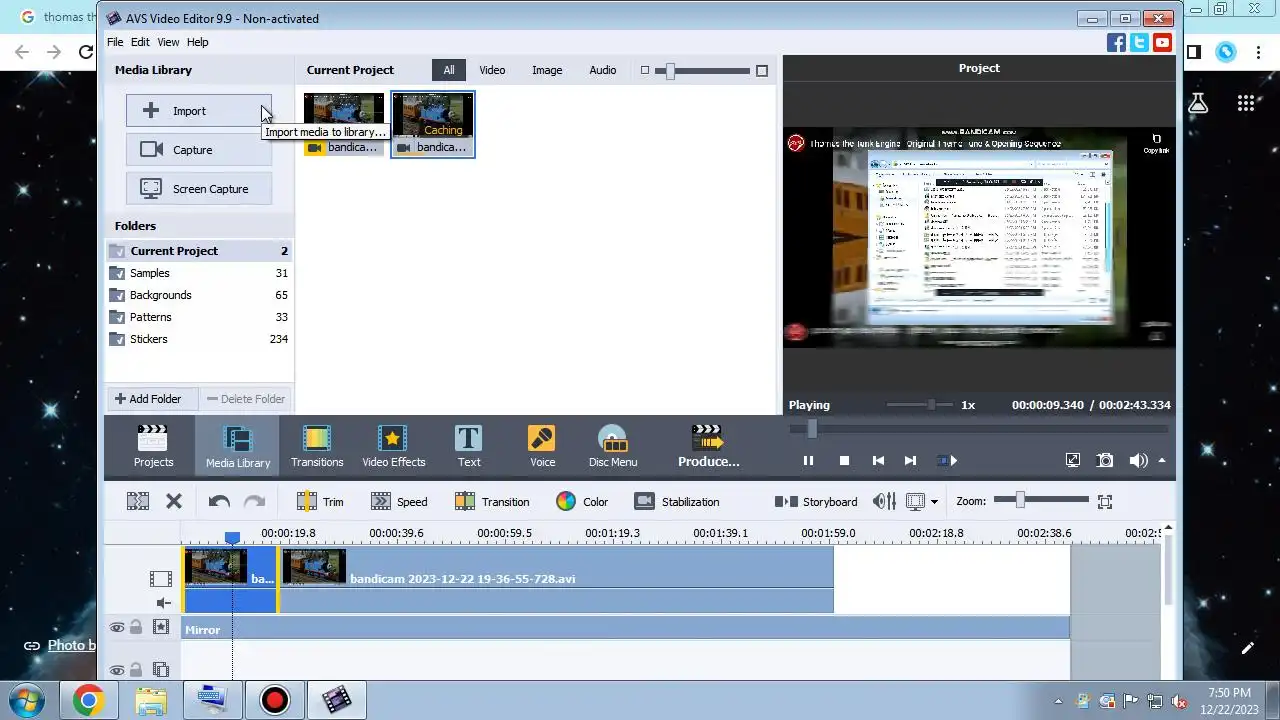Image resolution: width=1280 pixels, height=720 pixels.
Task: Click the Import media button
Action: (x=199, y=111)
